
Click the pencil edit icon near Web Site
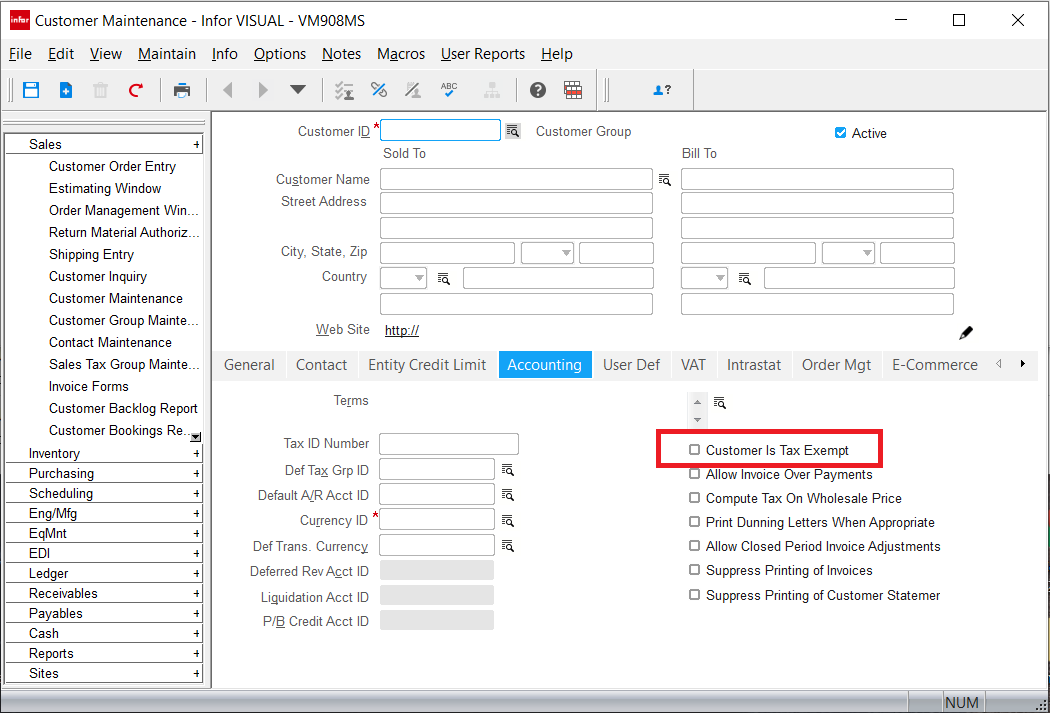click(x=966, y=332)
